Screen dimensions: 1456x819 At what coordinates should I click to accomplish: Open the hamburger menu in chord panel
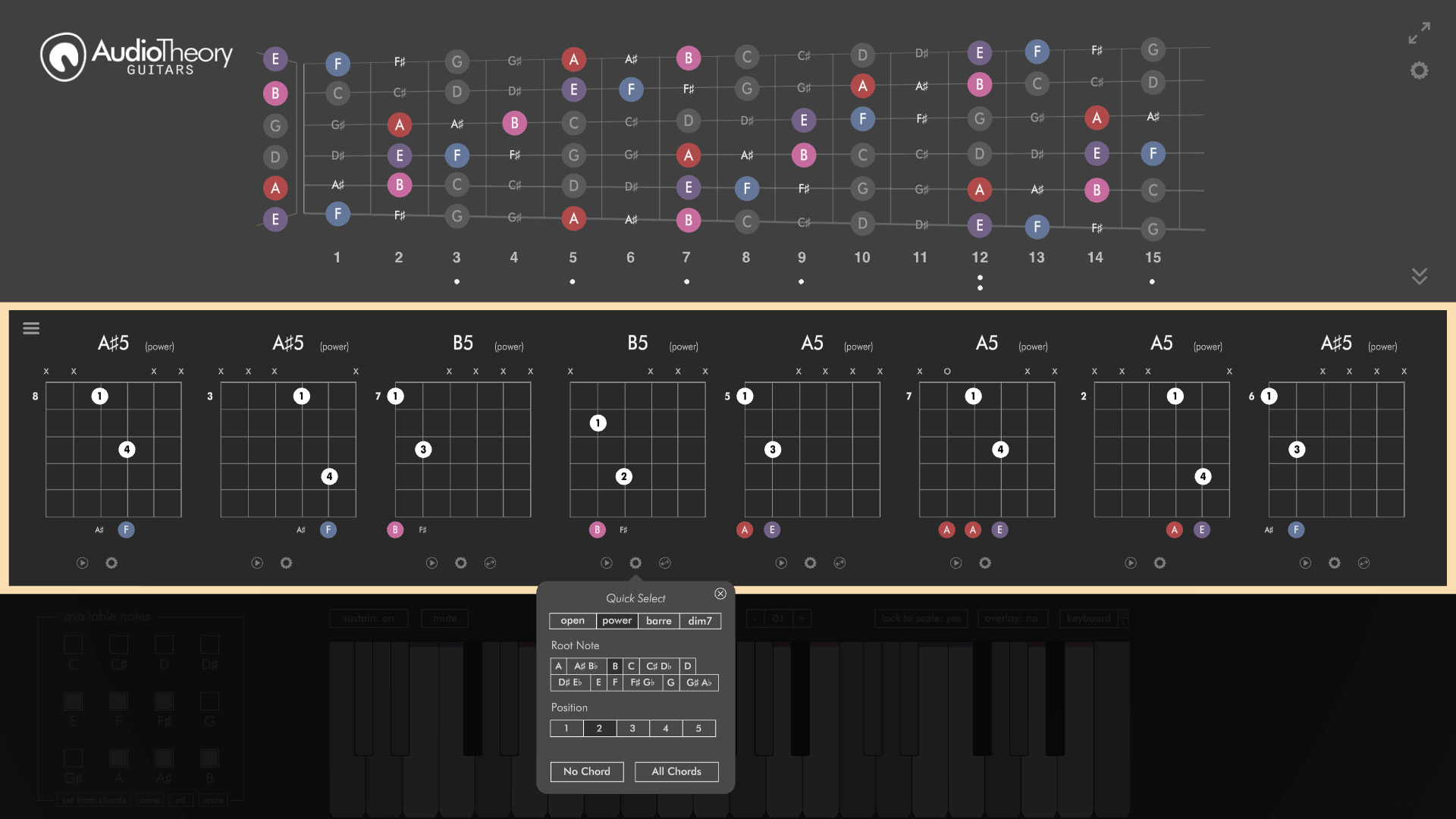(31, 328)
